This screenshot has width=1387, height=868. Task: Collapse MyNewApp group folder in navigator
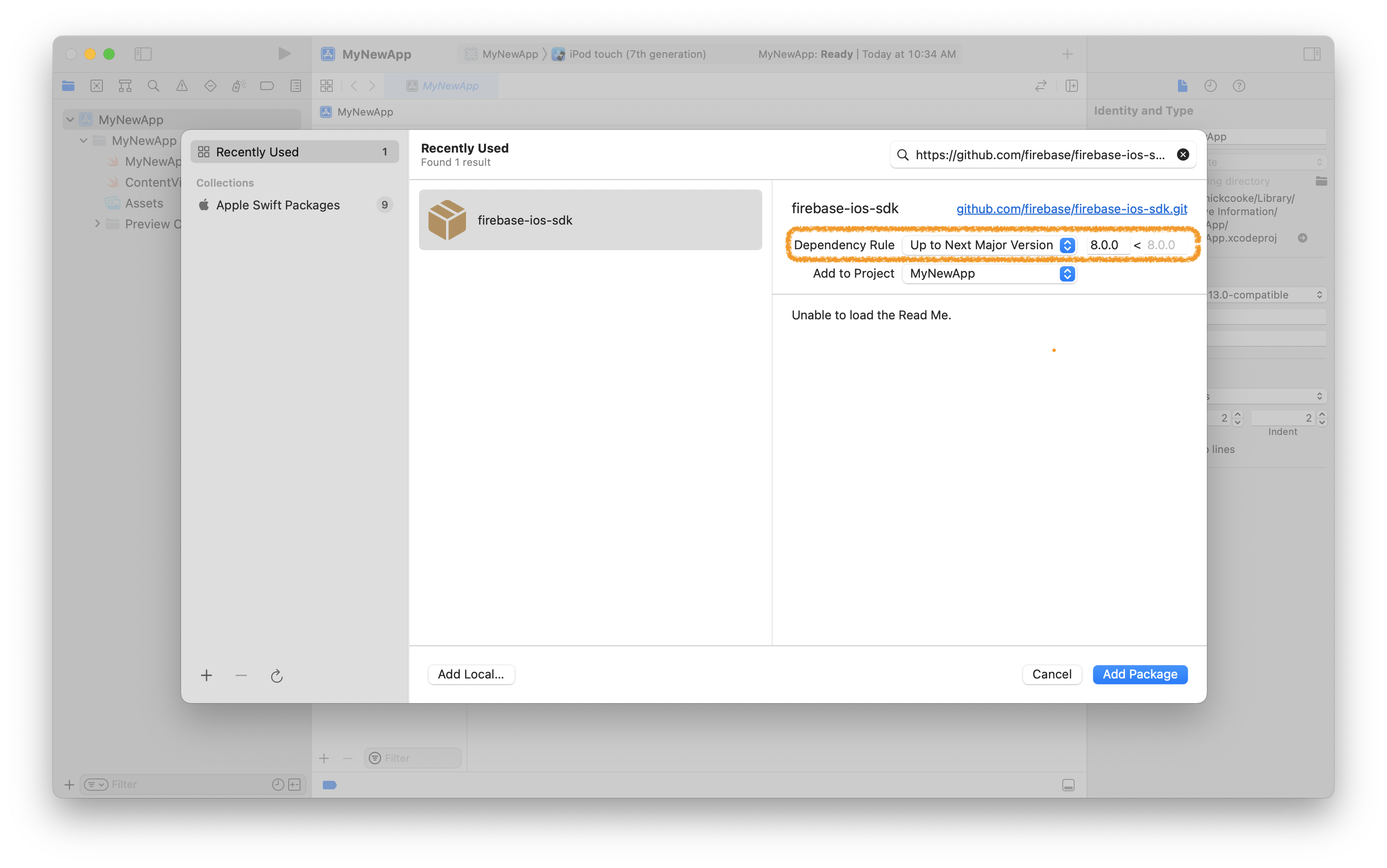tap(84, 140)
